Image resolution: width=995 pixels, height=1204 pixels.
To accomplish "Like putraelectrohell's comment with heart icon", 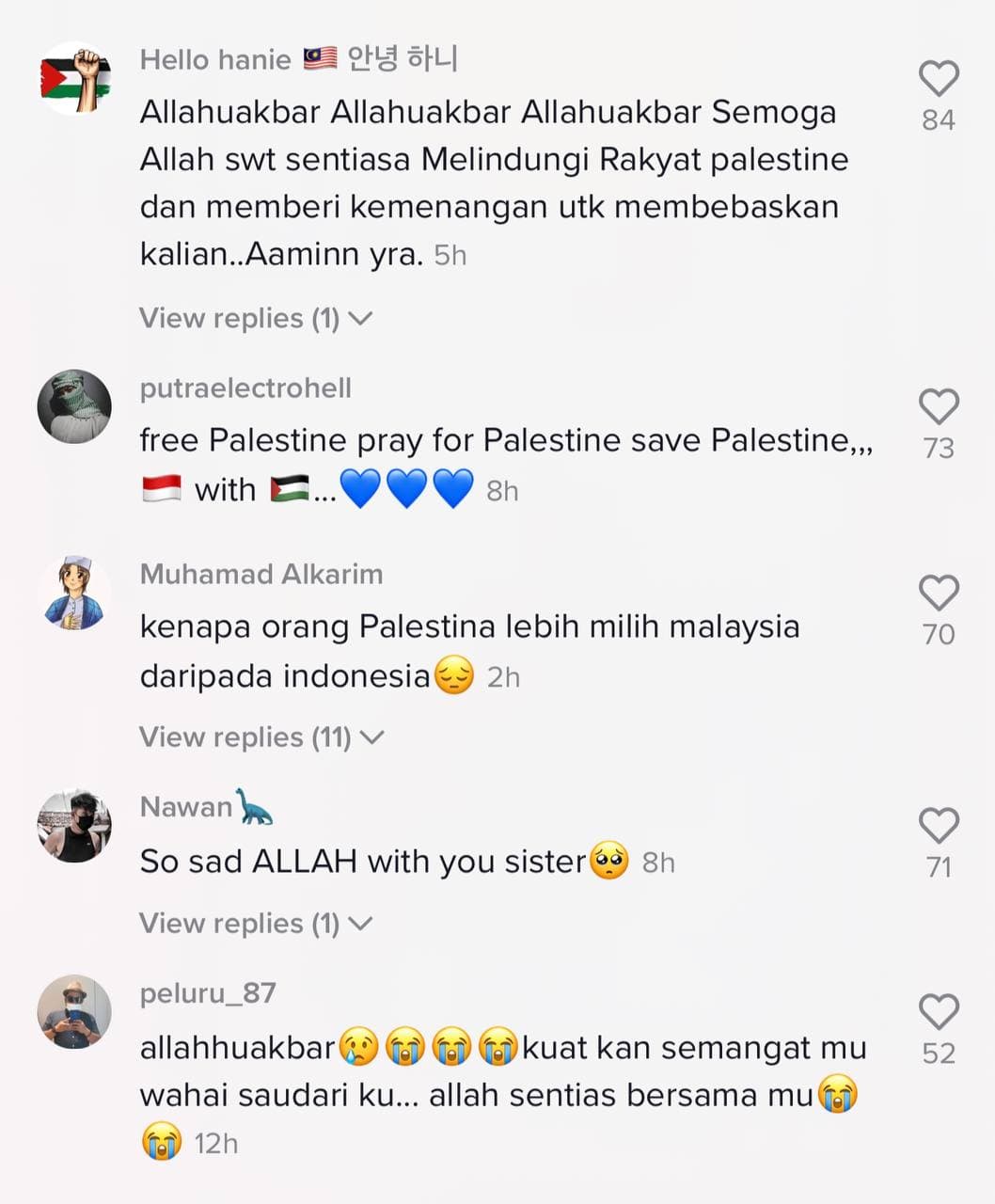I will (x=939, y=406).
